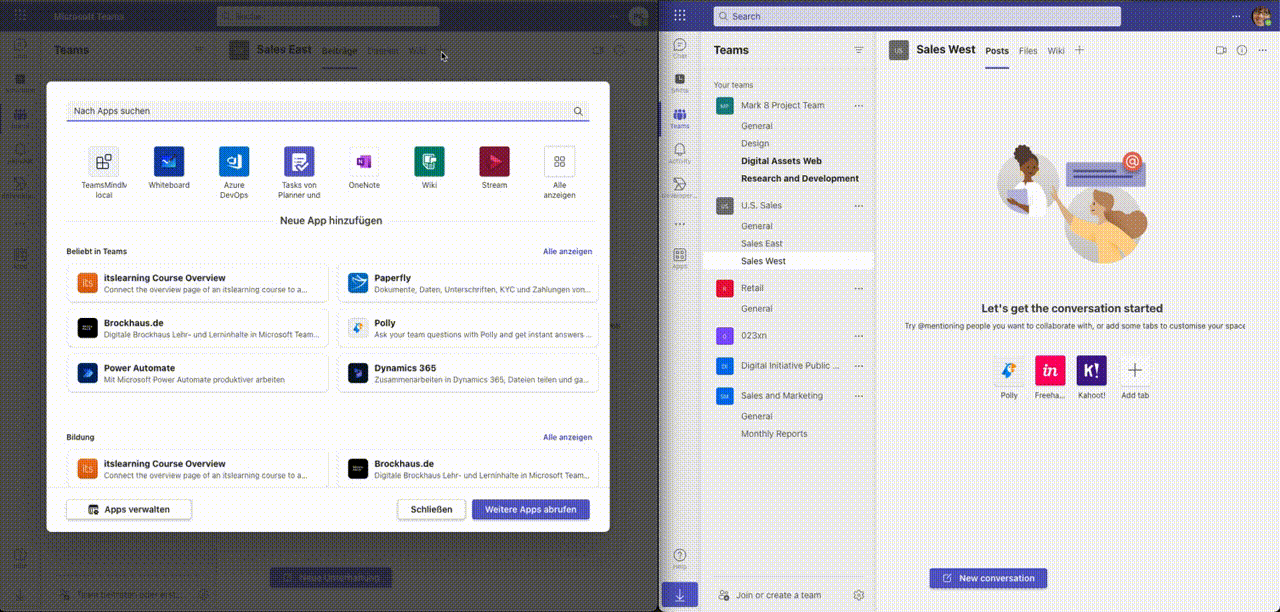Click the download app arrow button
This screenshot has height=612, width=1280.
(x=680, y=595)
